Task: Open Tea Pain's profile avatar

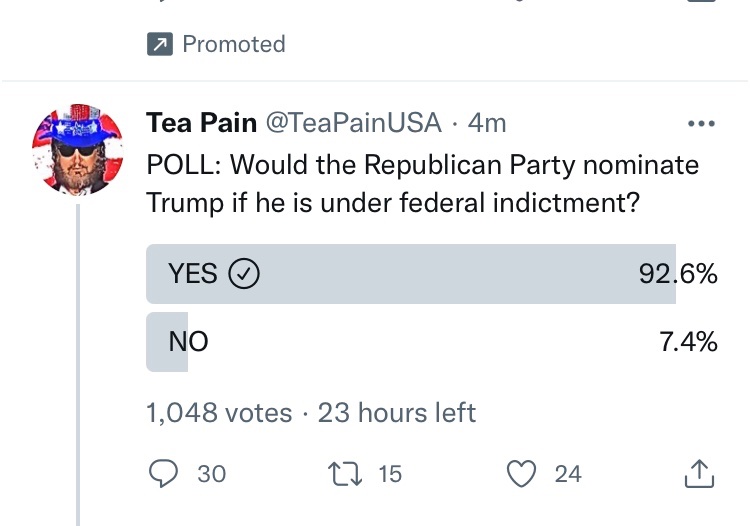Action: pos(78,150)
